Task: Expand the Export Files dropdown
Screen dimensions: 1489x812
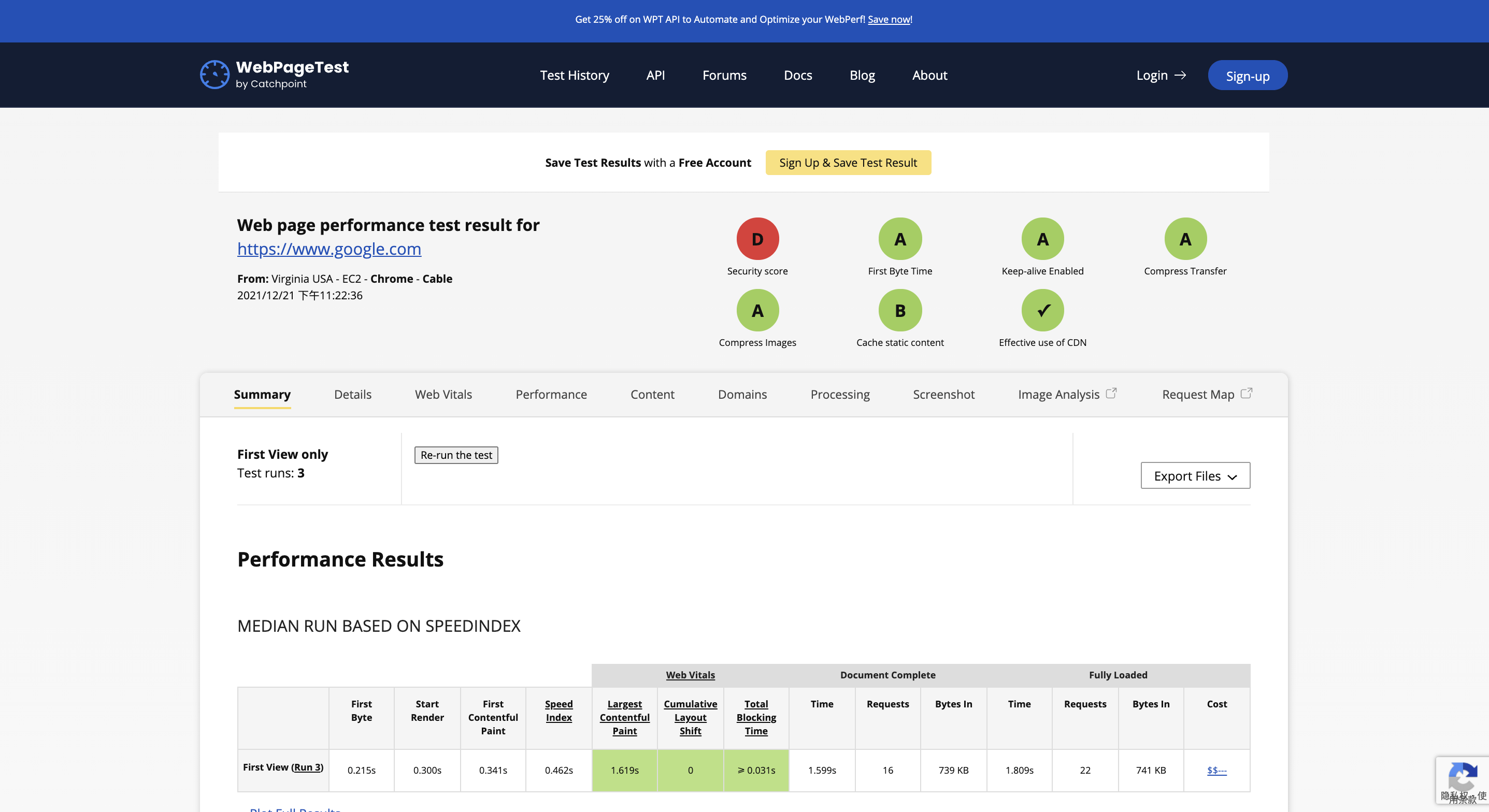Action: click(1195, 475)
